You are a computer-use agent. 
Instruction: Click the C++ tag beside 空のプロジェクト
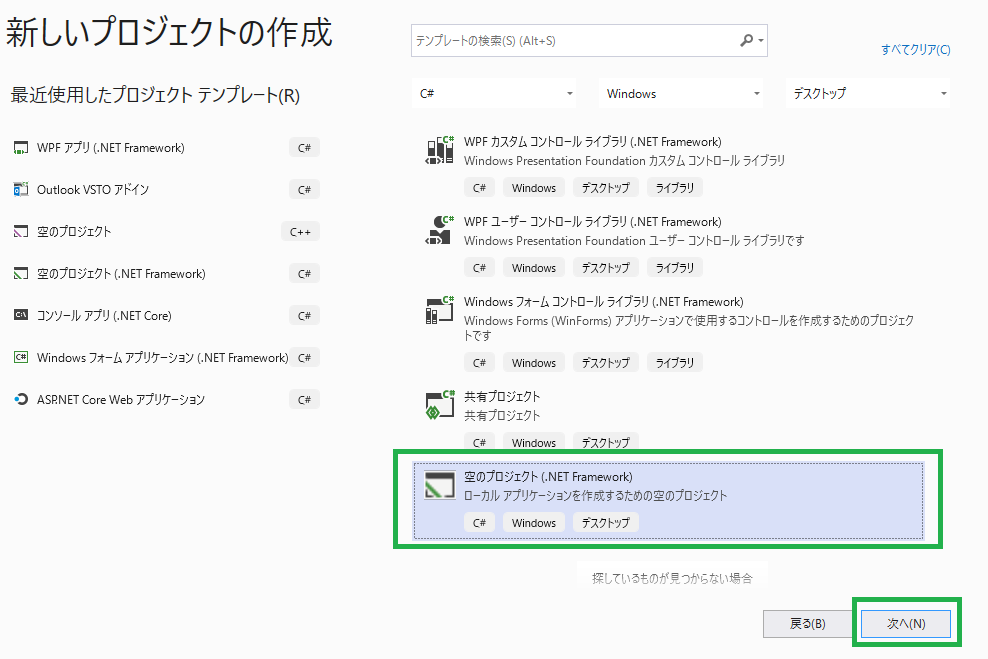click(301, 232)
